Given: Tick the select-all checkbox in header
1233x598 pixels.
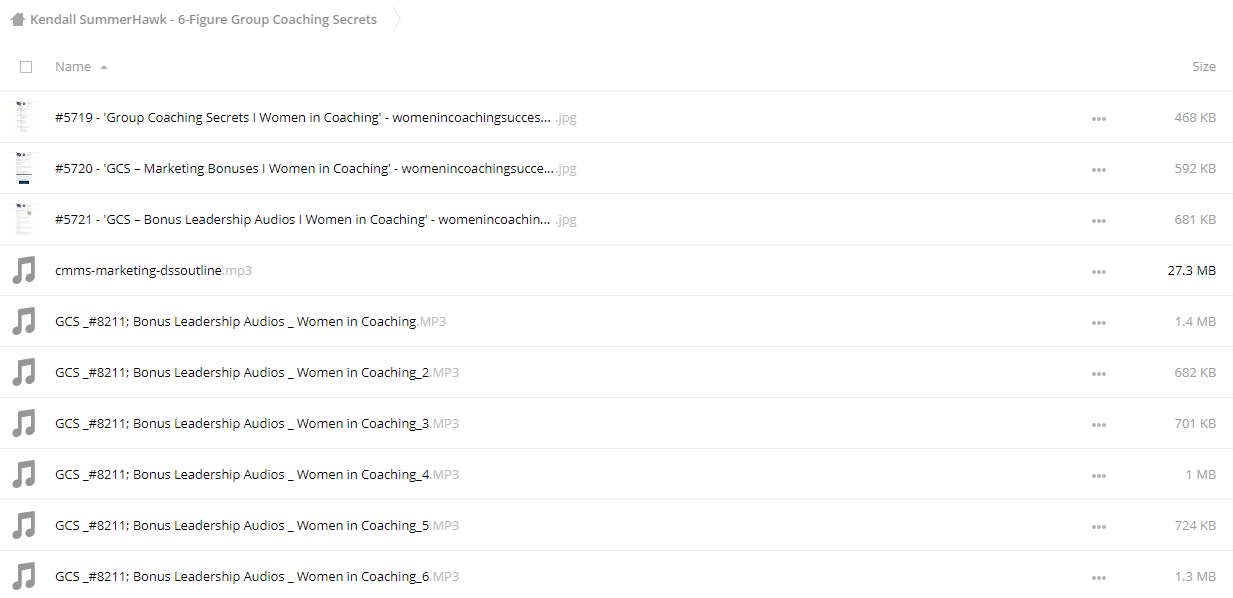Looking at the screenshot, I should tap(26, 67).
